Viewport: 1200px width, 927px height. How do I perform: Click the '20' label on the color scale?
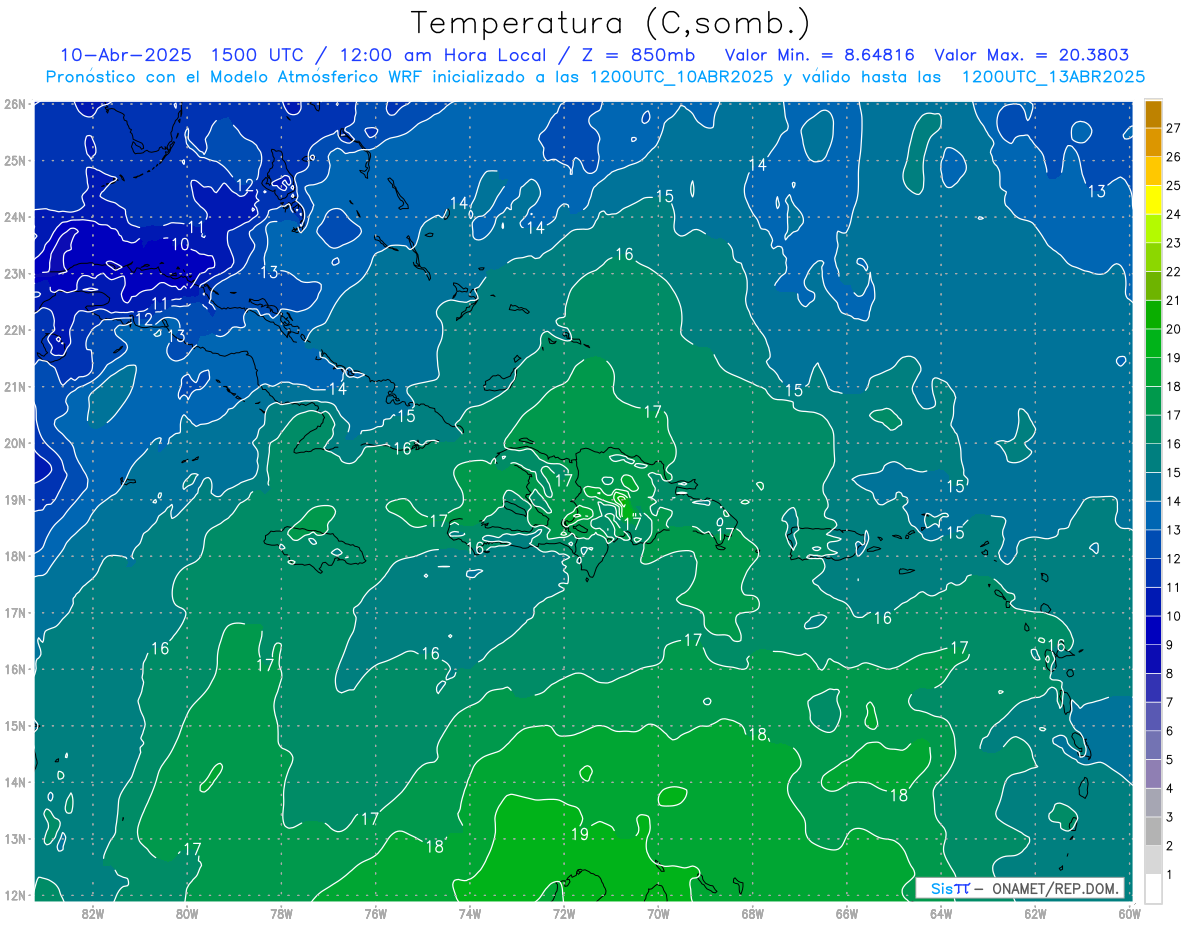click(1174, 329)
